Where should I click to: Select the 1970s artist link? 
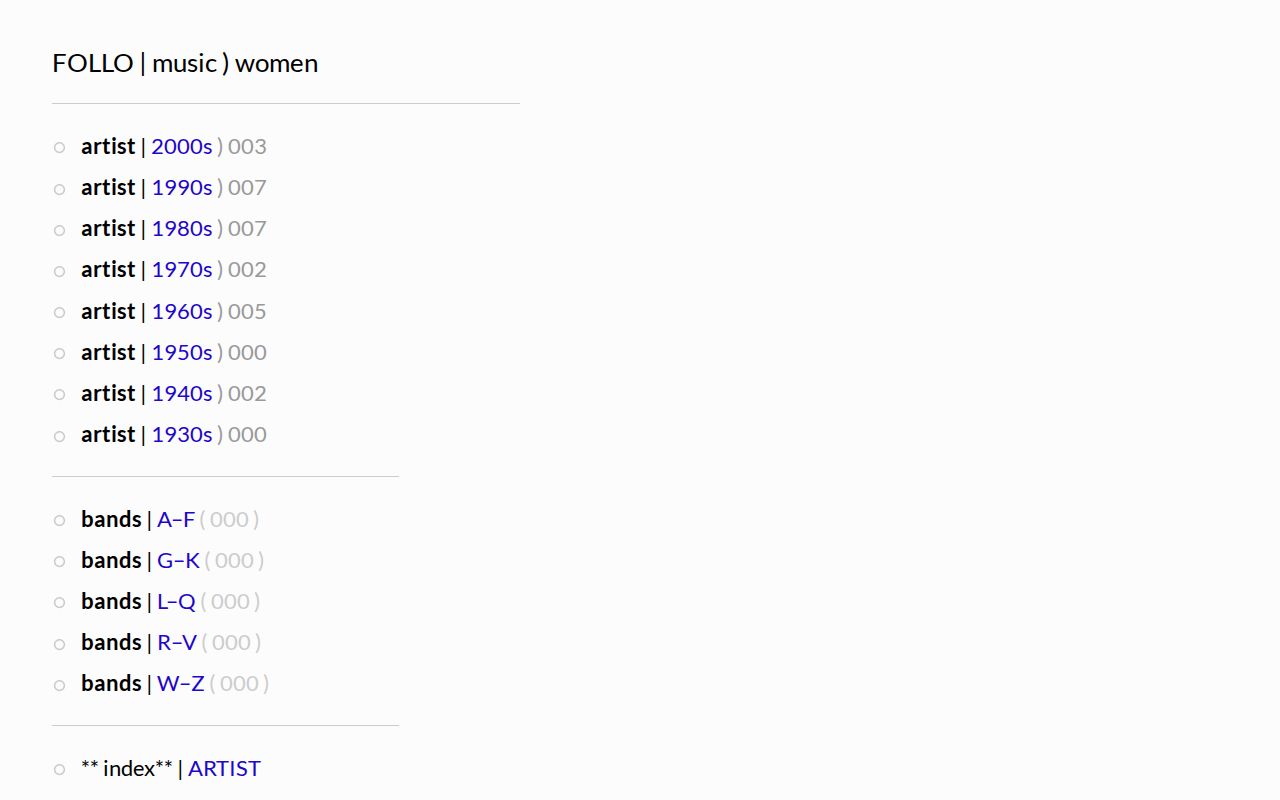point(182,269)
